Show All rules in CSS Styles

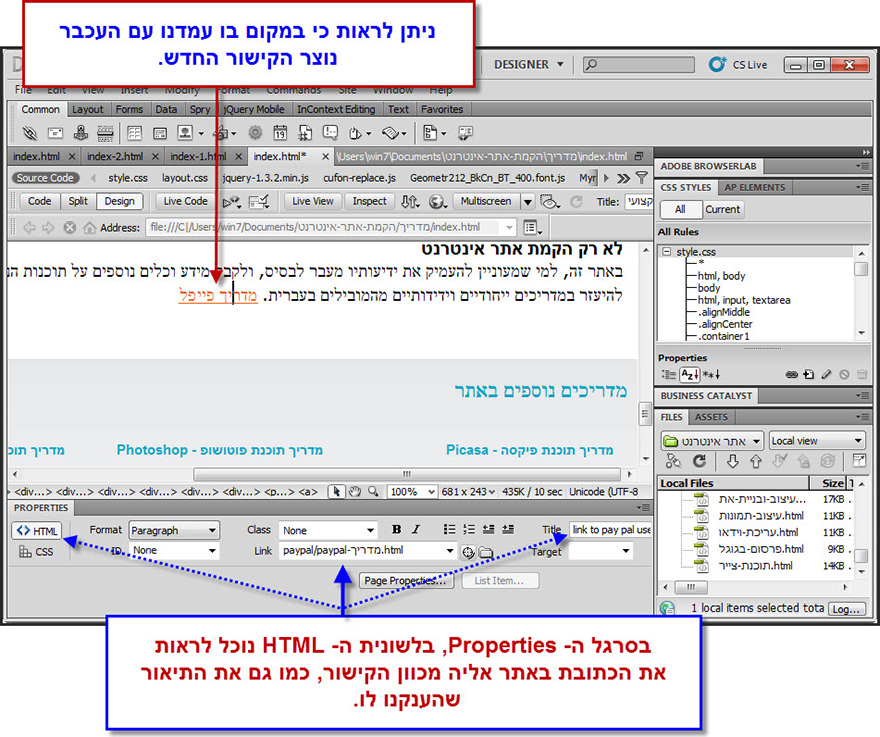click(680, 209)
